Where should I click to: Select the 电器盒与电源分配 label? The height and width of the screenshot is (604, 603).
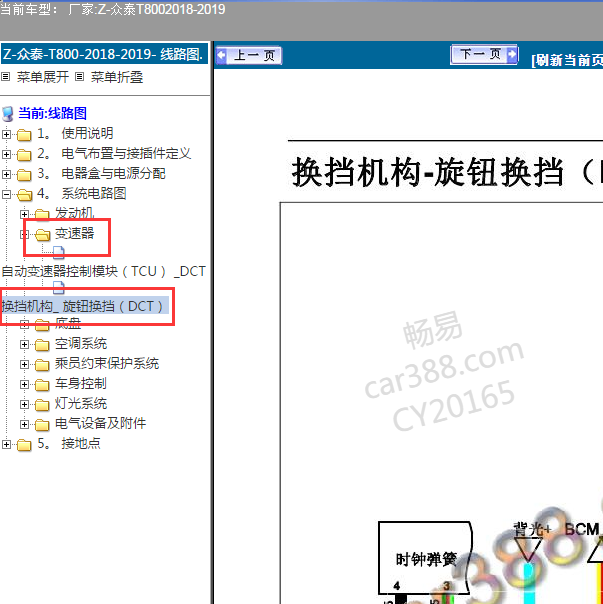(101, 173)
